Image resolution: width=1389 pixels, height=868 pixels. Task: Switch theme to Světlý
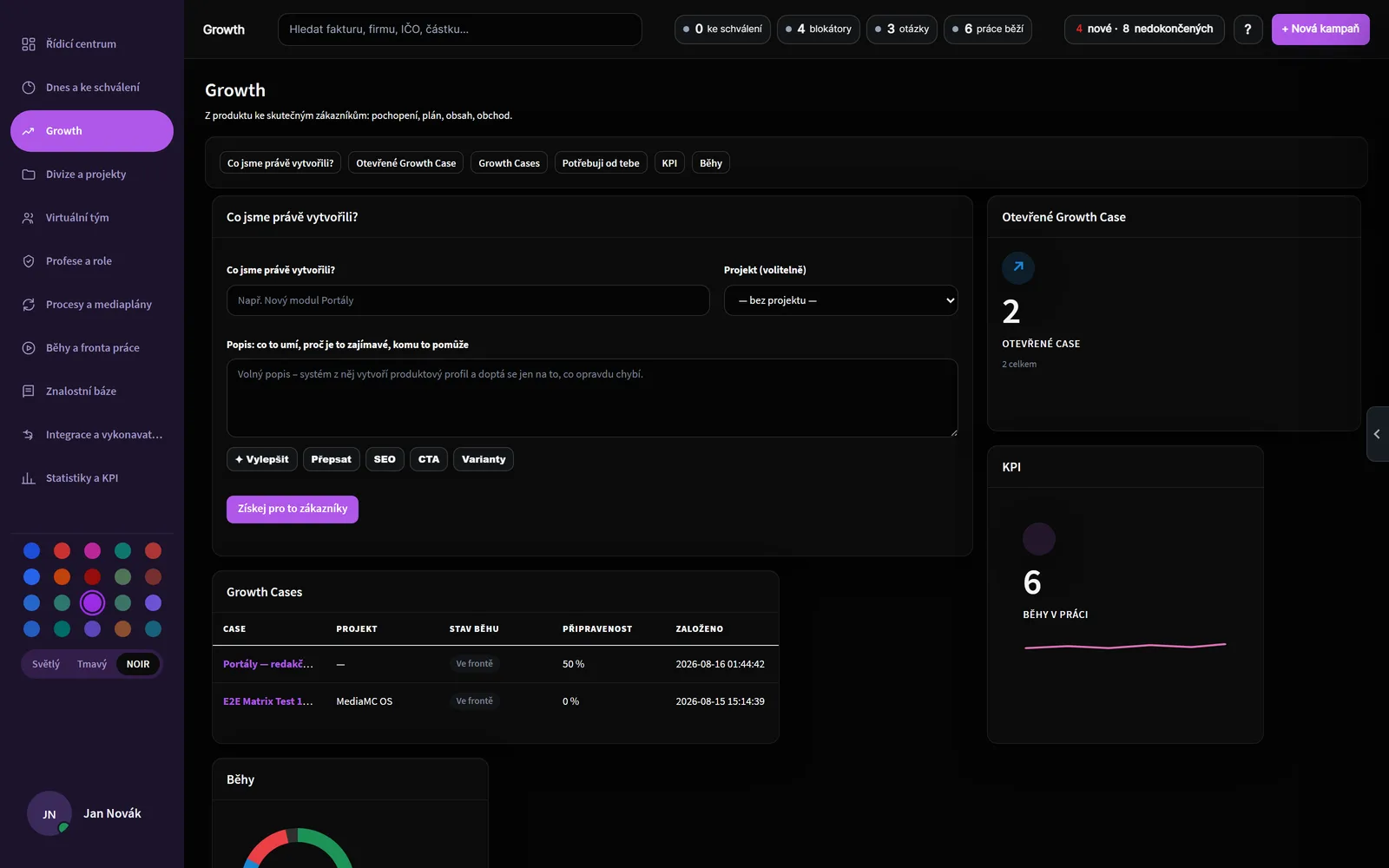pyautogui.click(x=46, y=664)
